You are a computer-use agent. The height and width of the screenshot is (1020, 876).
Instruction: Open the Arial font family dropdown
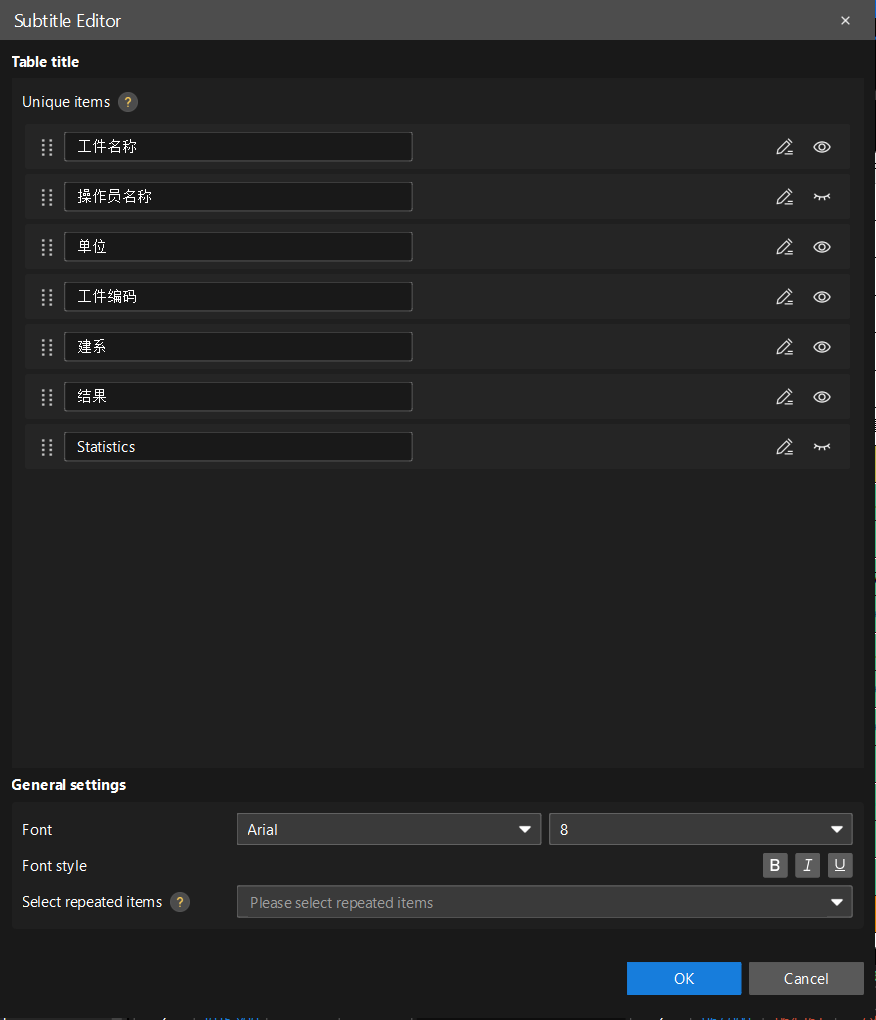pos(524,828)
